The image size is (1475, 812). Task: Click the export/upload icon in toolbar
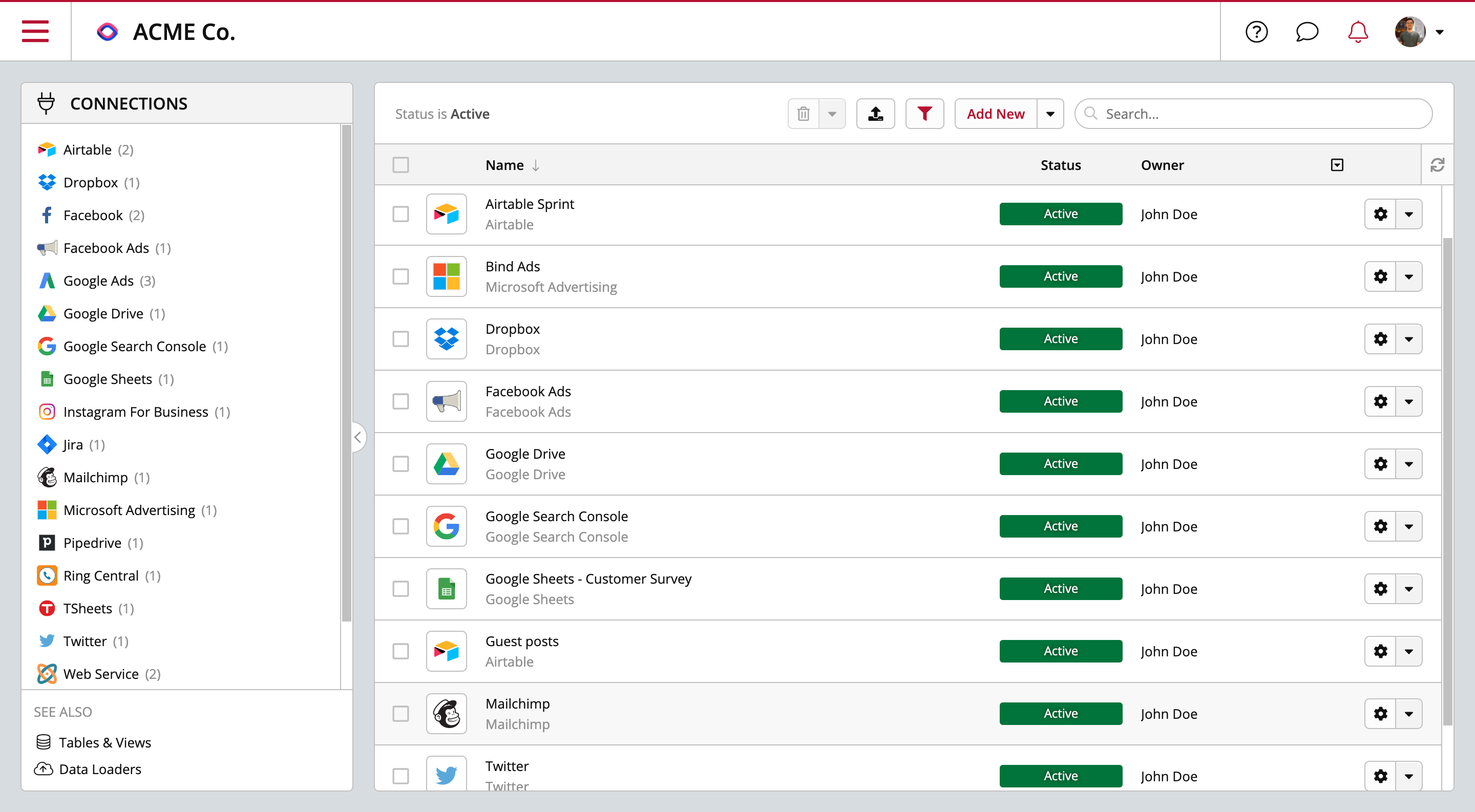click(x=875, y=113)
